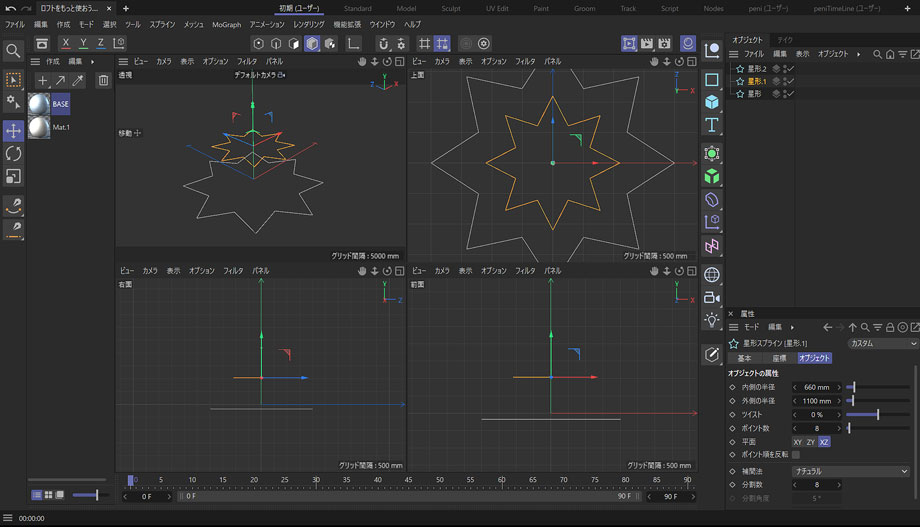The height and width of the screenshot is (527, 920).
Task: Open the MoGraph menu
Action: [226, 24]
